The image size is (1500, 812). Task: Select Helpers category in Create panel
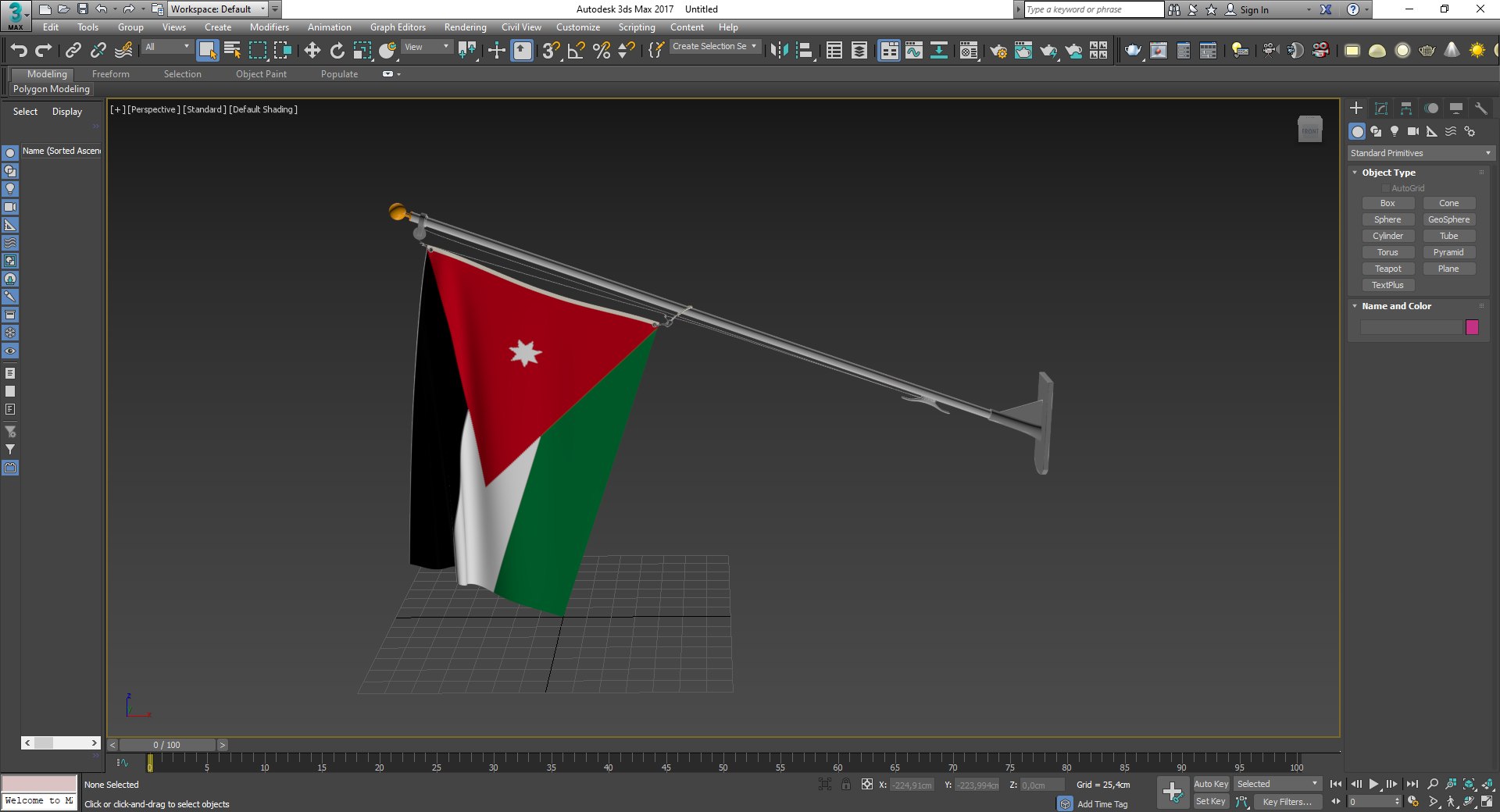1432,131
